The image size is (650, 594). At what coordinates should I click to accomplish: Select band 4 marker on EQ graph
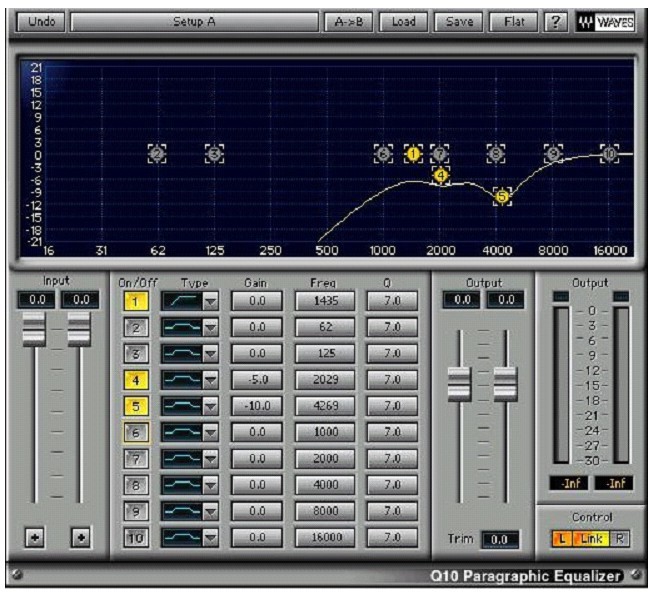[441, 175]
